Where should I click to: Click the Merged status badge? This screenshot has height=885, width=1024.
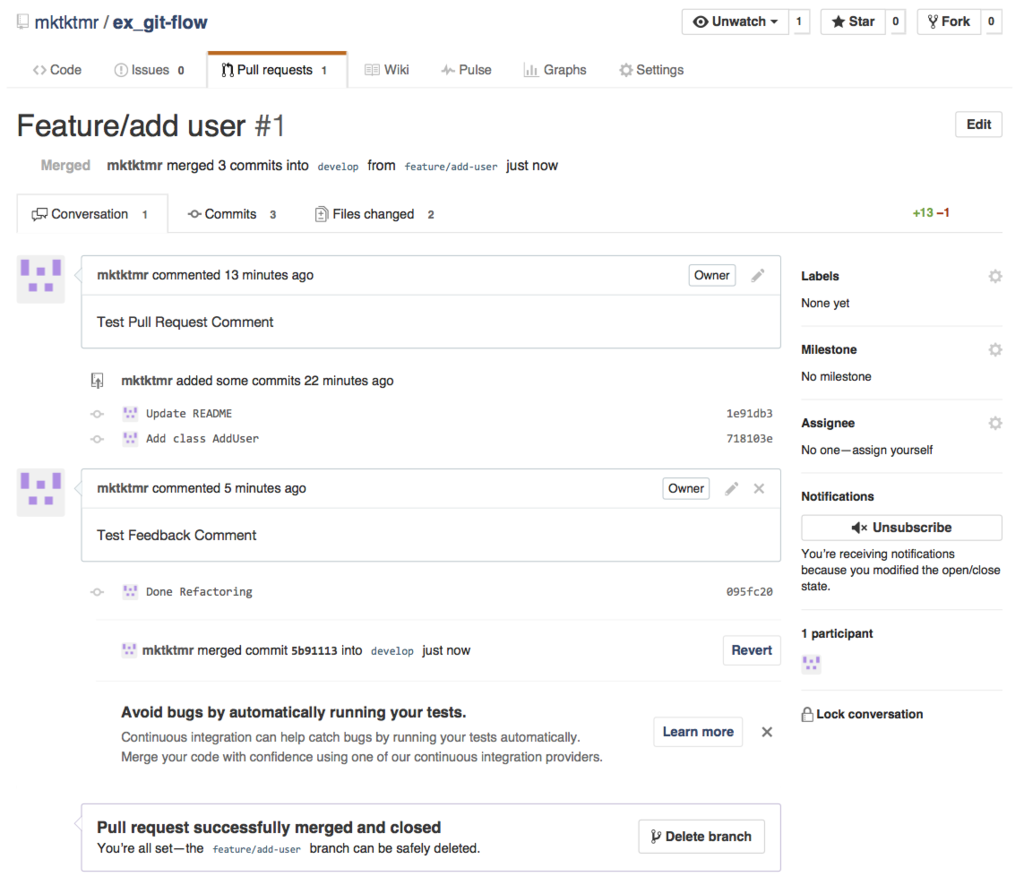[x=65, y=165]
